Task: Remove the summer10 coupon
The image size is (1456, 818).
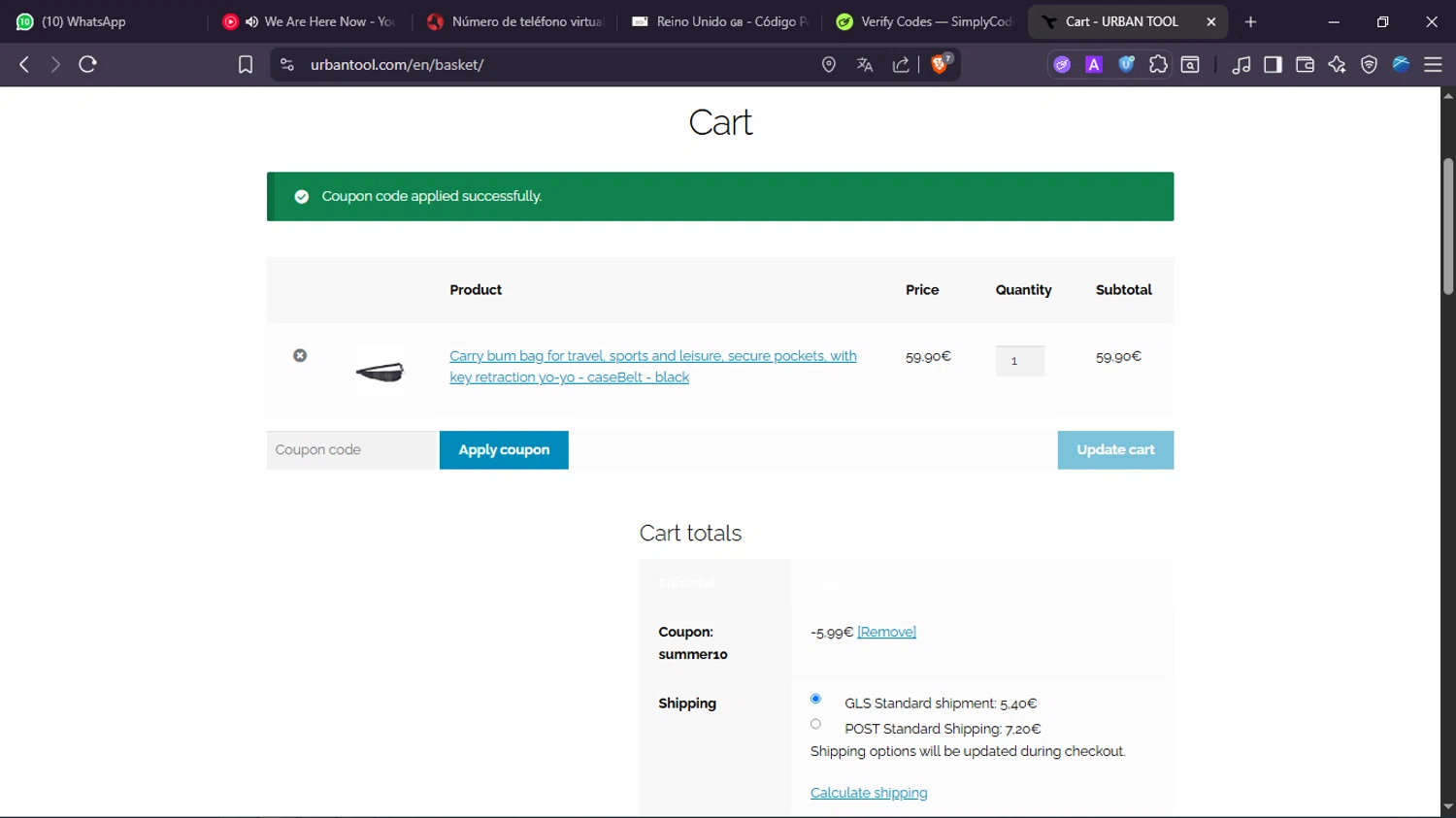Action: coord(886,632)
